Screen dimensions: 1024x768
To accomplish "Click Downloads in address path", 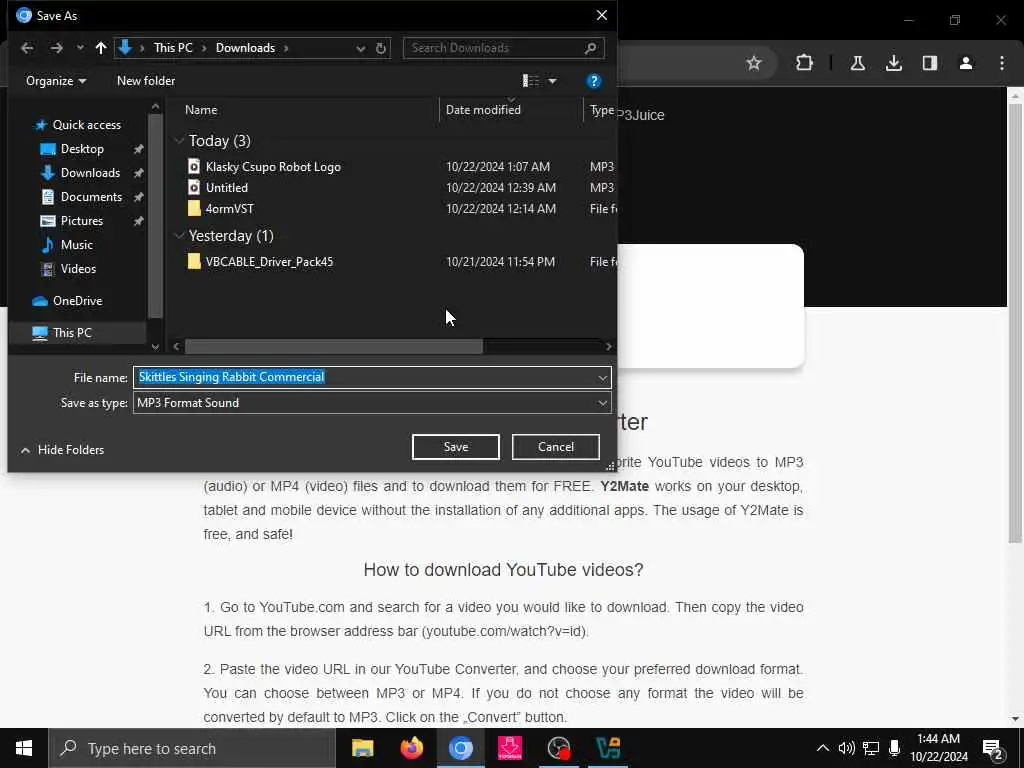I will pos(246,48).
